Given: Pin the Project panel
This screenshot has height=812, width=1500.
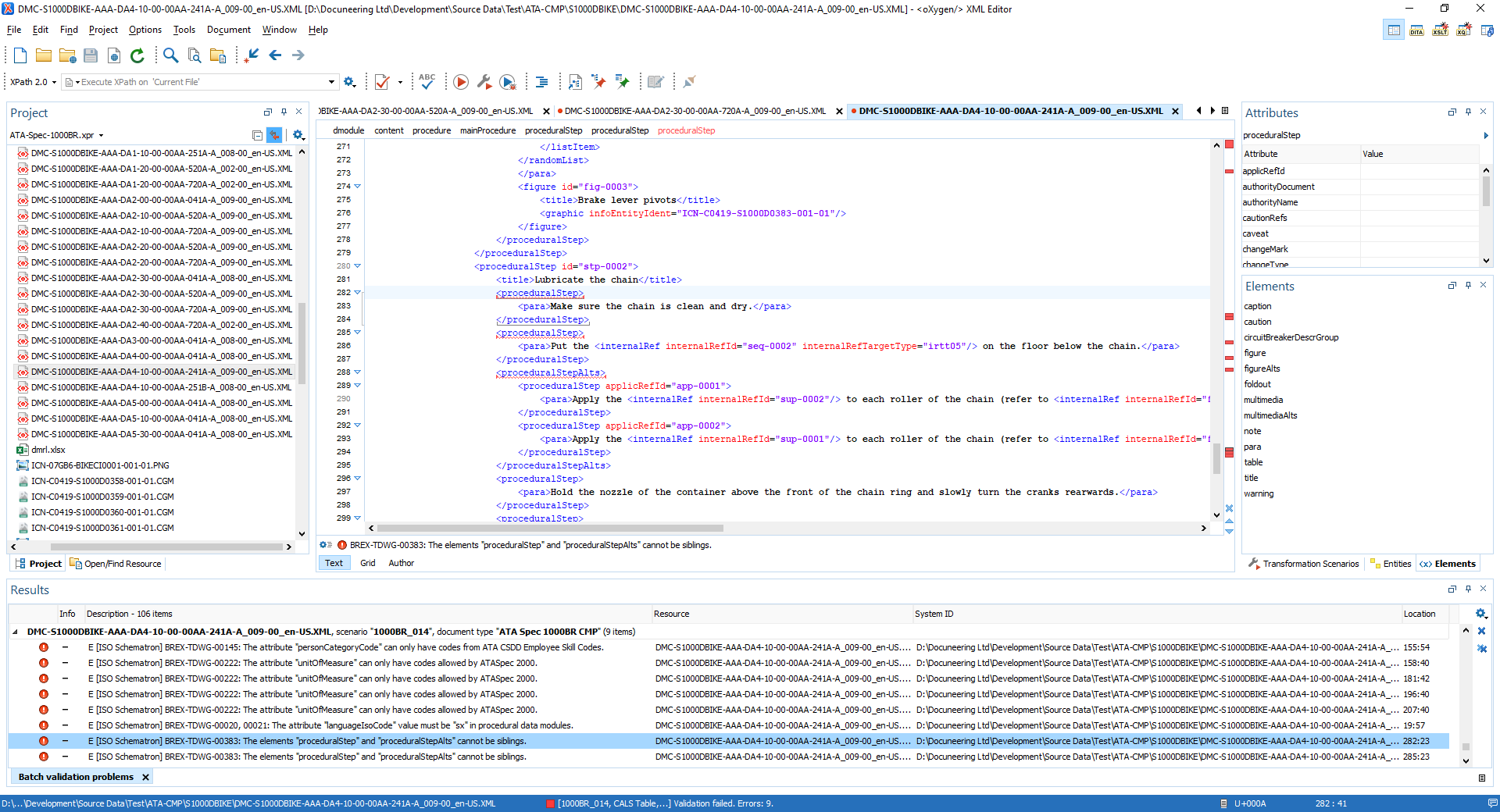Looking at the screenshot, I should (284, 112).
